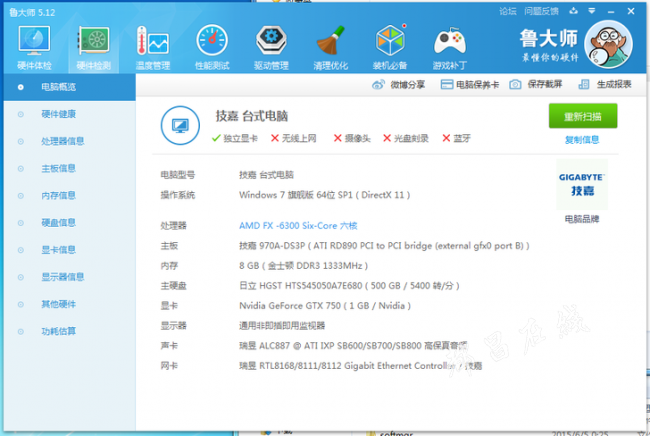This screenshot has height=436, width=650.
Task: Click 电脑品牌 label under logo
Action: pyautogui.click(x=582, y=219)
